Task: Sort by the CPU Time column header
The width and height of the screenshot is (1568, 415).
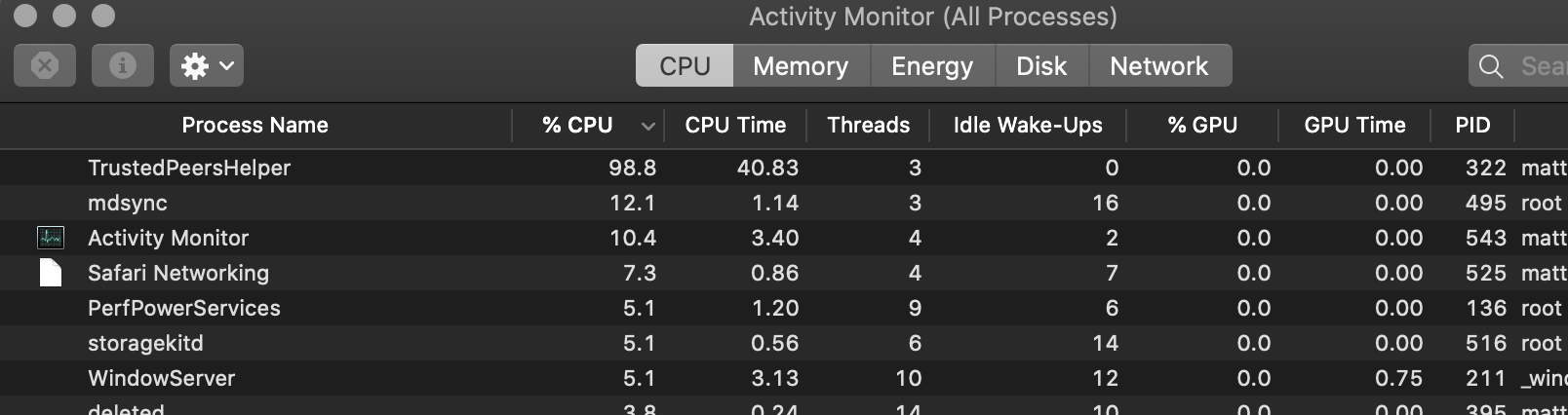Action: [x=735, y=126]
